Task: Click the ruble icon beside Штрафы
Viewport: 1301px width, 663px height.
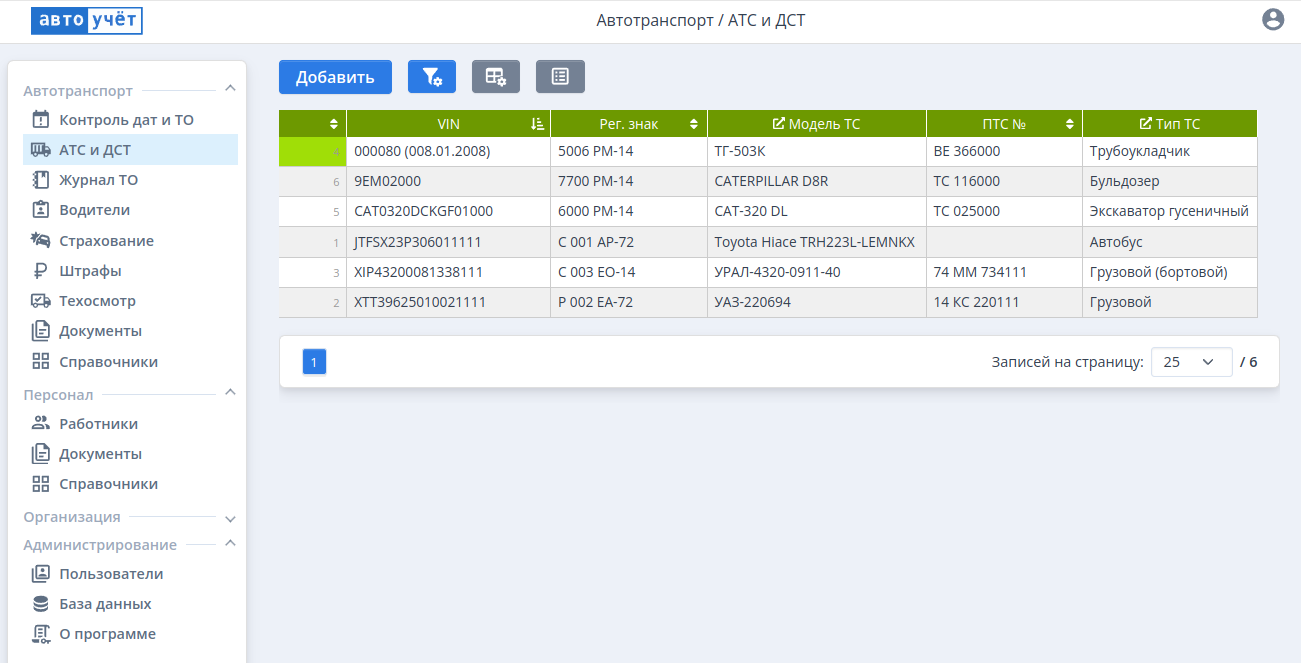Action: point(41,270)
